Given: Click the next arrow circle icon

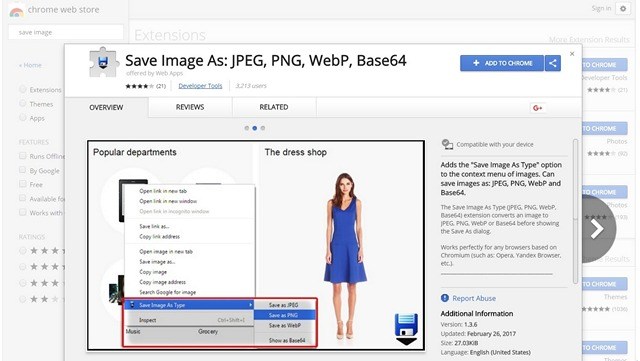Looking at the screenshot, I should click(x=598, y=229).
